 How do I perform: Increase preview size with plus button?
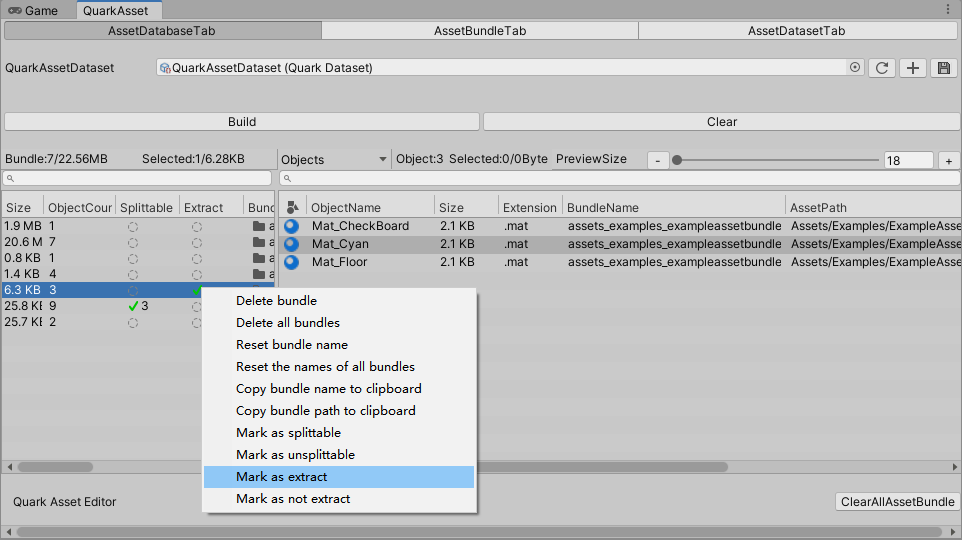(949, 160)
